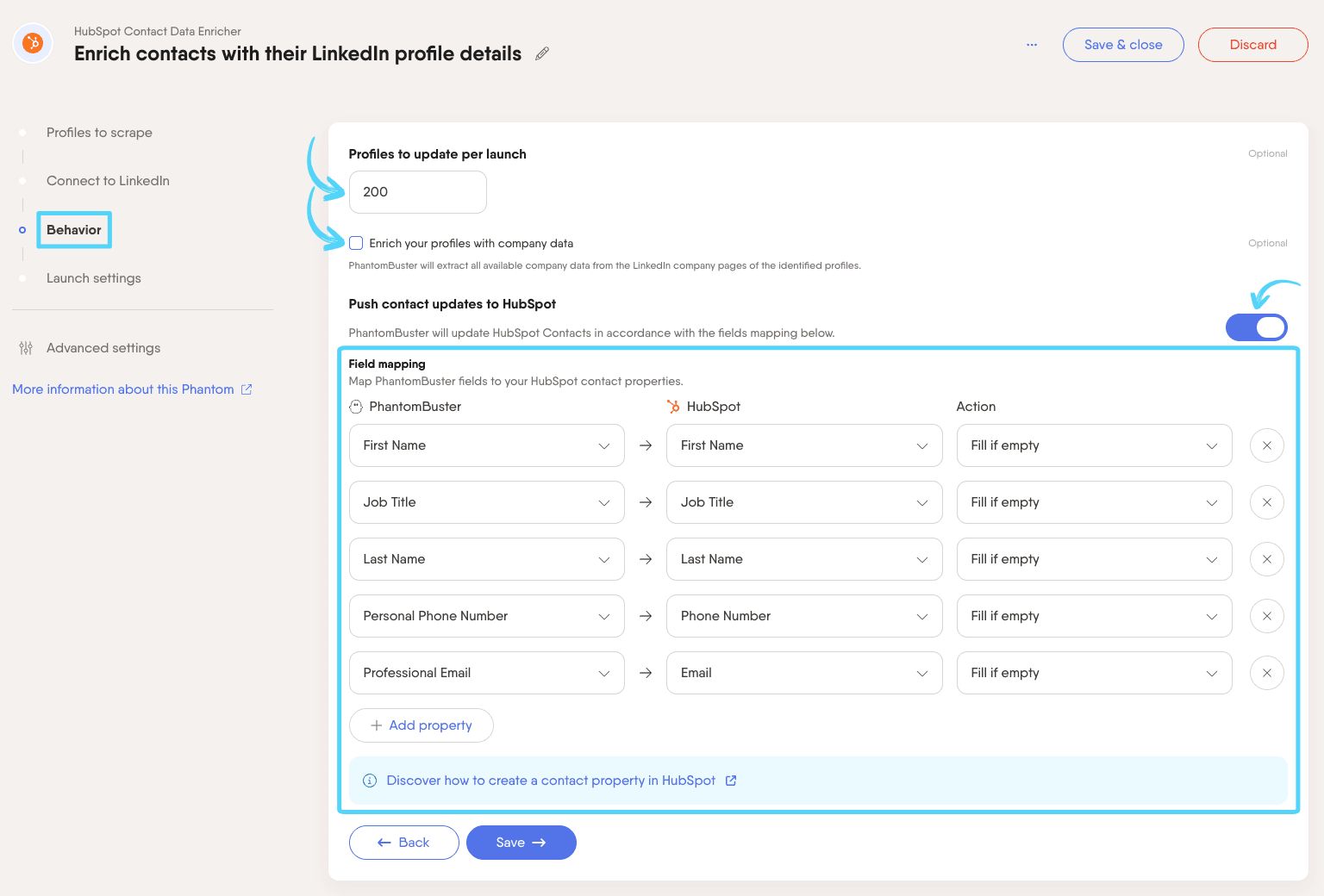
Task: Remove the First Name mapping row
Action: point(1267,445)
